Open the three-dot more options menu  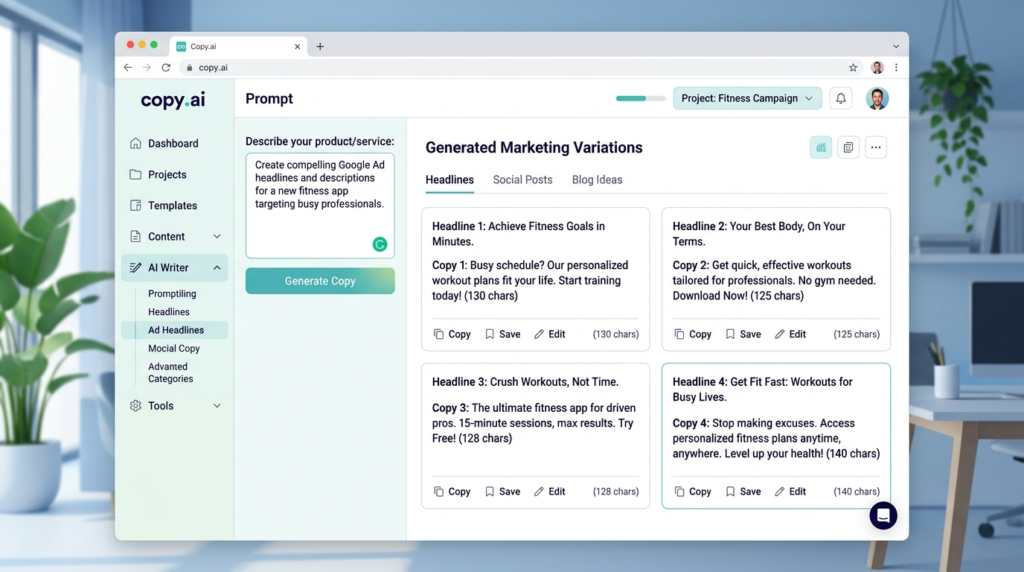(876, 148)
